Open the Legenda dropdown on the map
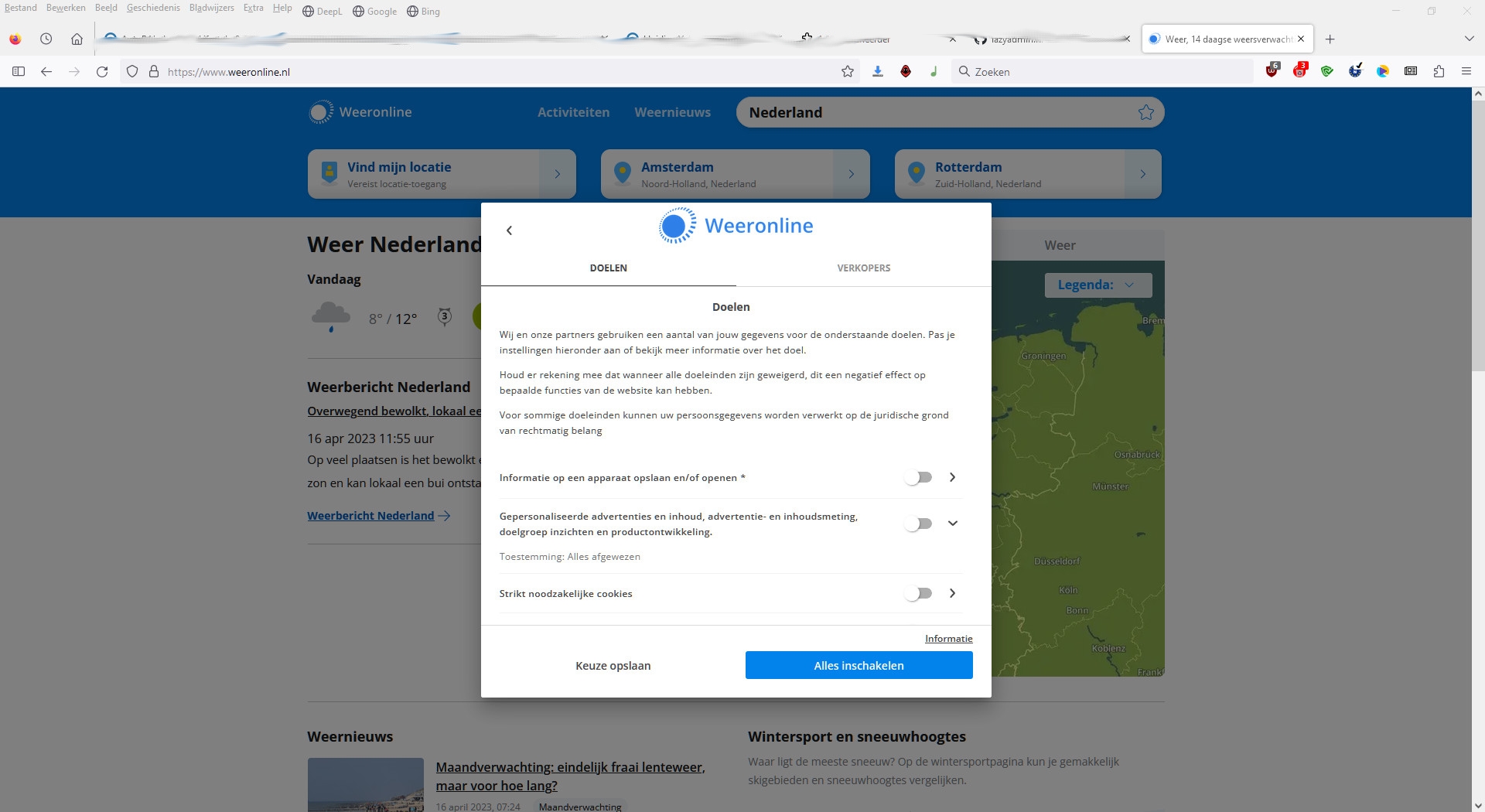Viewport: 1485px width, 812px height. [1098, 285]
